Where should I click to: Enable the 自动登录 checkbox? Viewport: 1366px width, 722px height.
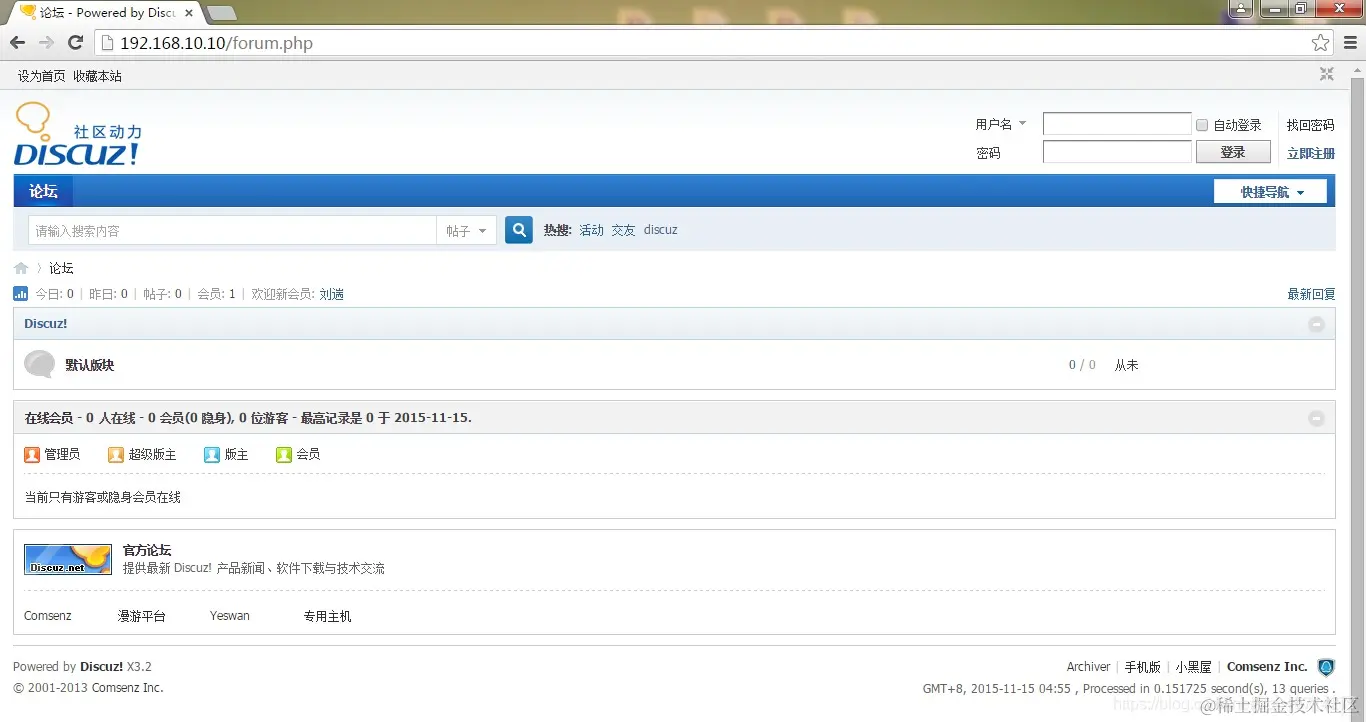coord(1202,125)
